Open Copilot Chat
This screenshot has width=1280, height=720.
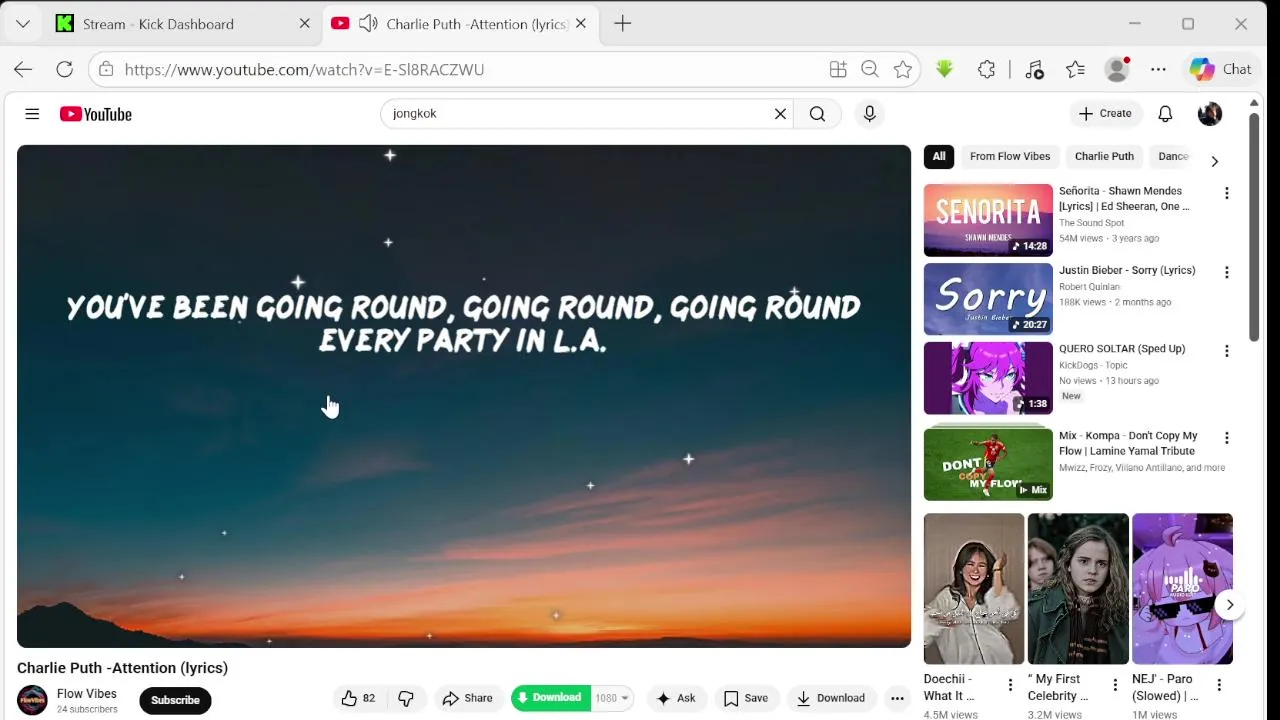[x=1221, y=69]
